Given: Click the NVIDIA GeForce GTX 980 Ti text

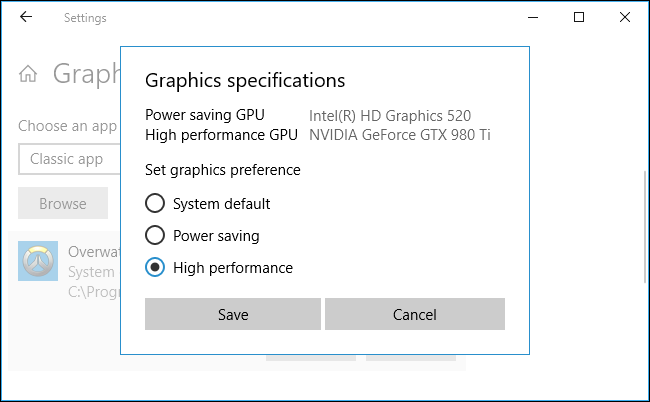Looking at the screenshot, I should coord(400,135).
